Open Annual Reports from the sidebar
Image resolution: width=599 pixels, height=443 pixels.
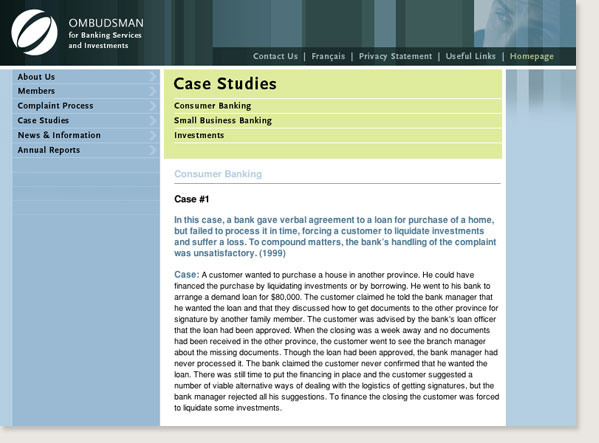click(49, 150)
